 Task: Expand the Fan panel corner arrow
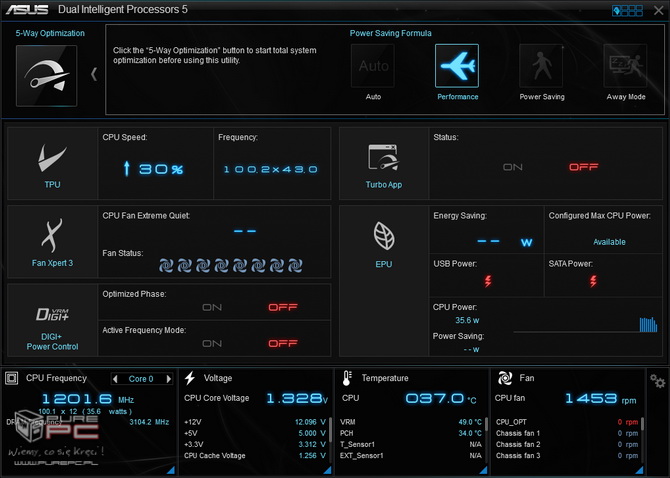(x=639, y=470)
